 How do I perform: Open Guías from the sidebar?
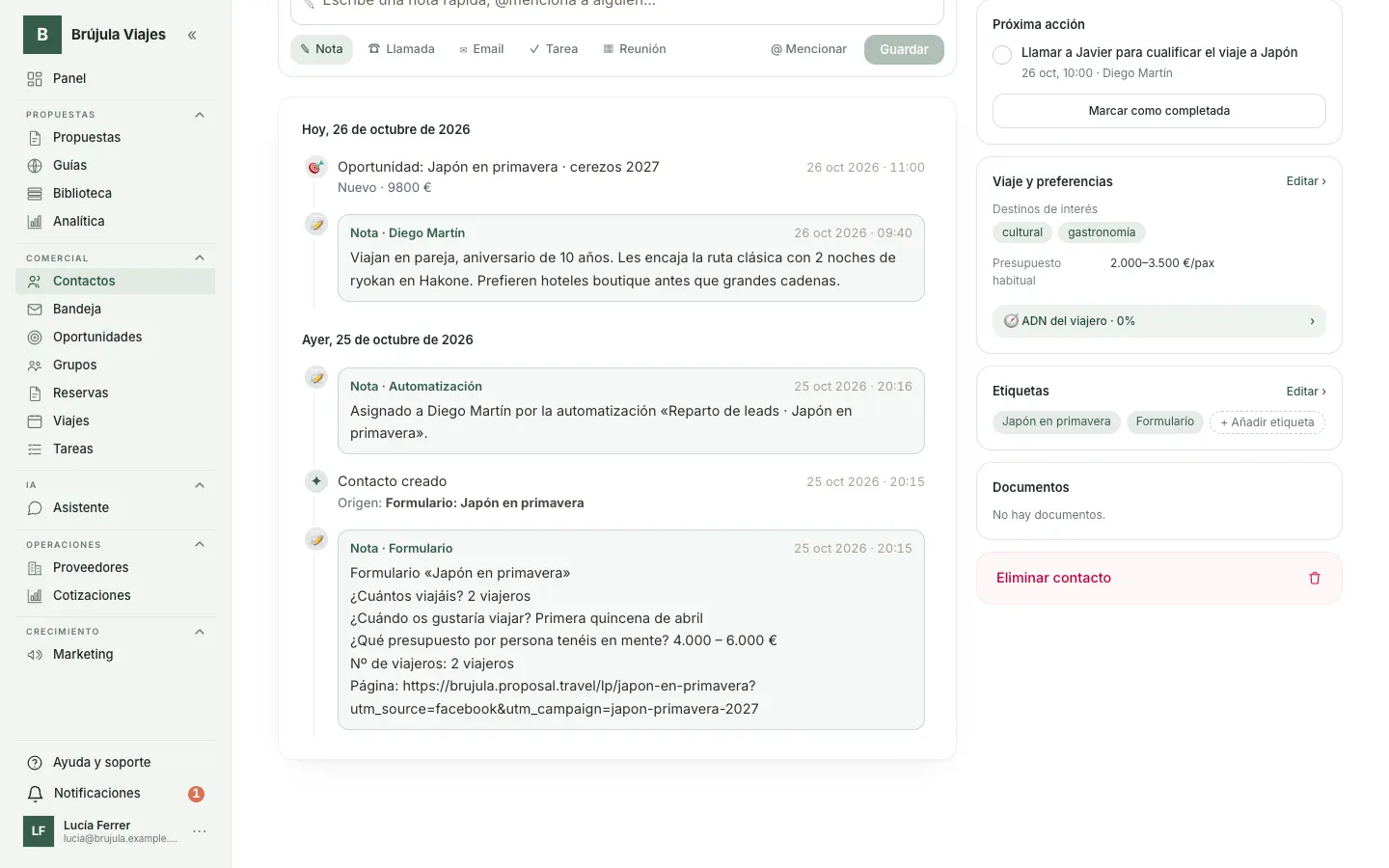tap(115, 165)
